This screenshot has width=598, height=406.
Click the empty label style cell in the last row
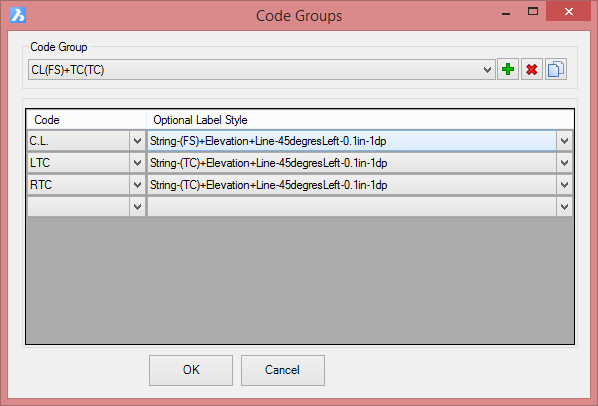pyautogui.click(x=352, y=207)
